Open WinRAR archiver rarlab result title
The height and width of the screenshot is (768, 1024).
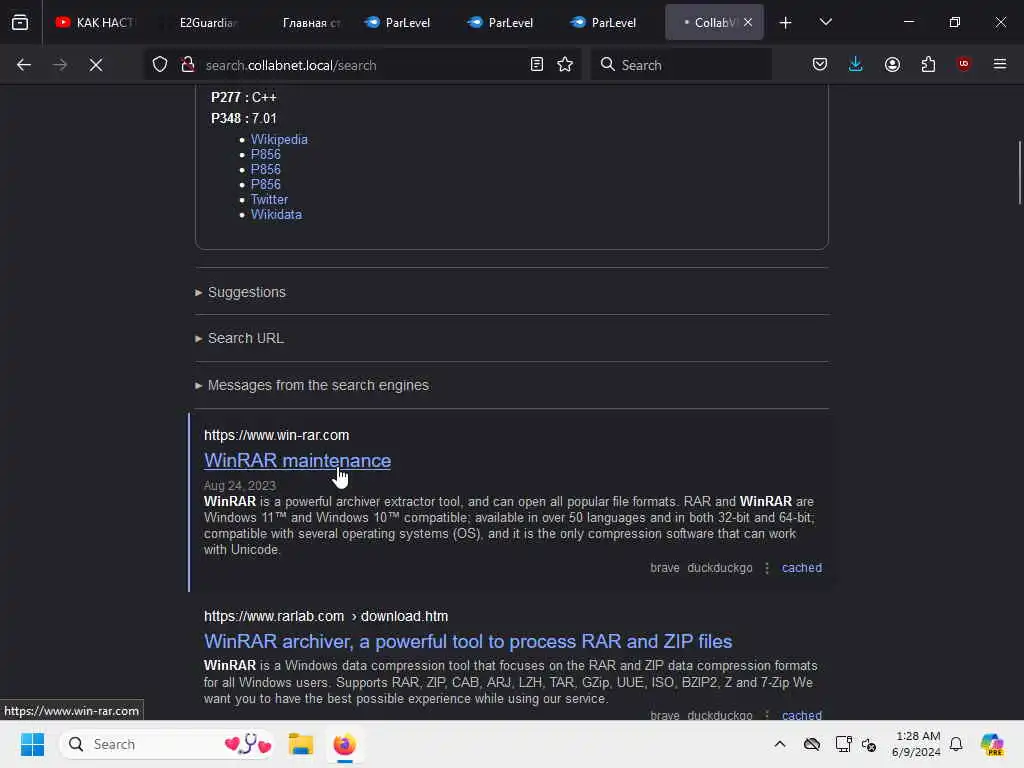[468, 641]
